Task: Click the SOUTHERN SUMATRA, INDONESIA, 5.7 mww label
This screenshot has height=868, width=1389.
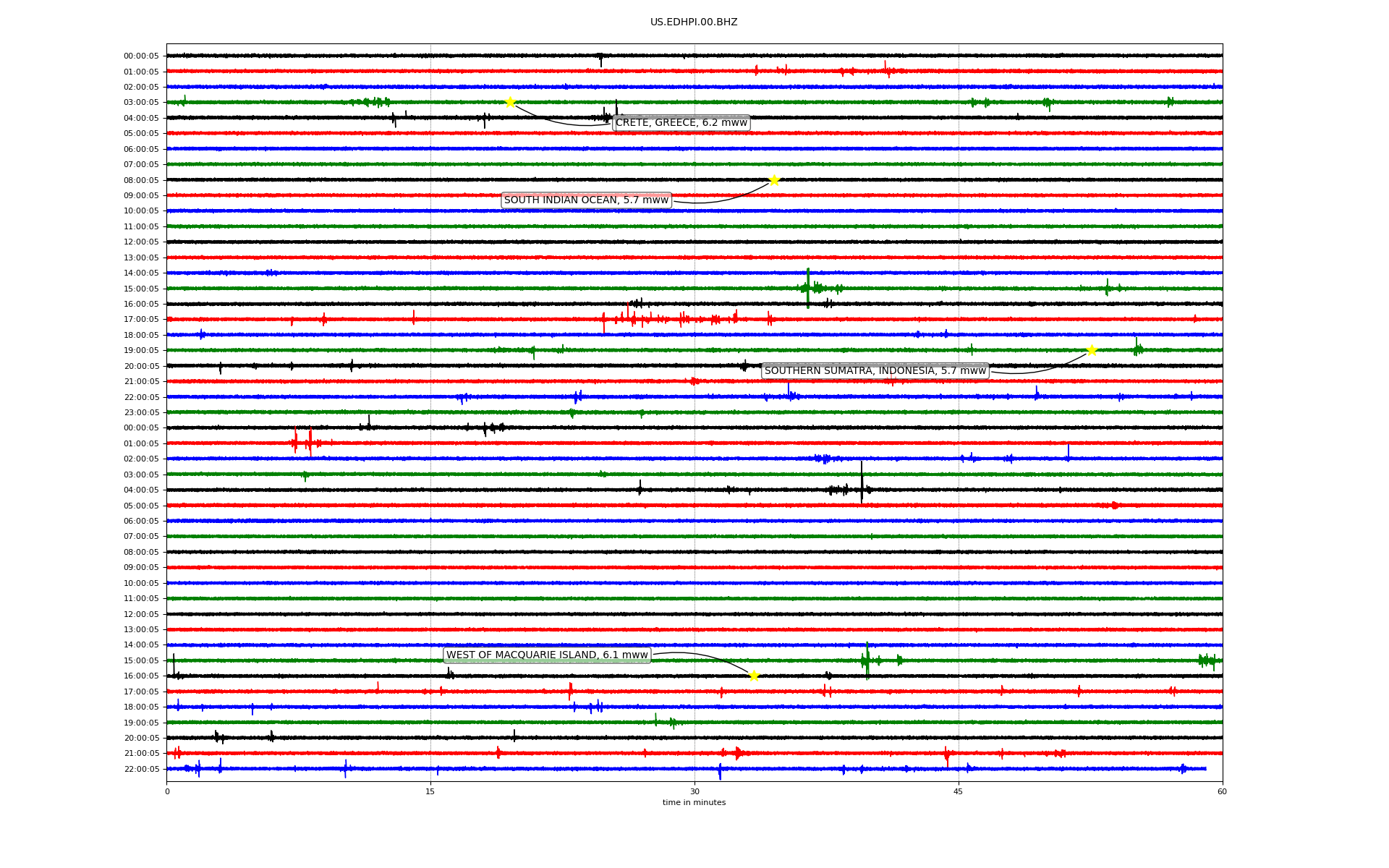Action: click(x=875, y=371)
